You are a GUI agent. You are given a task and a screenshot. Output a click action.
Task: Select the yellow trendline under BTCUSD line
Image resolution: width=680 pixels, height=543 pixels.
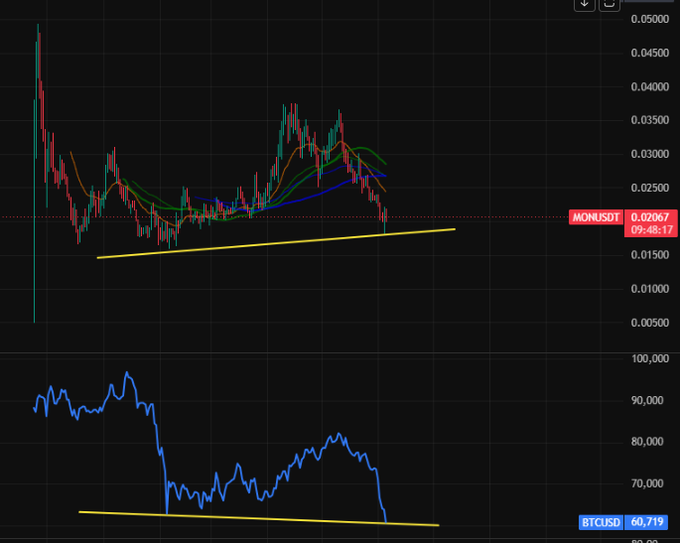[259, 518]
